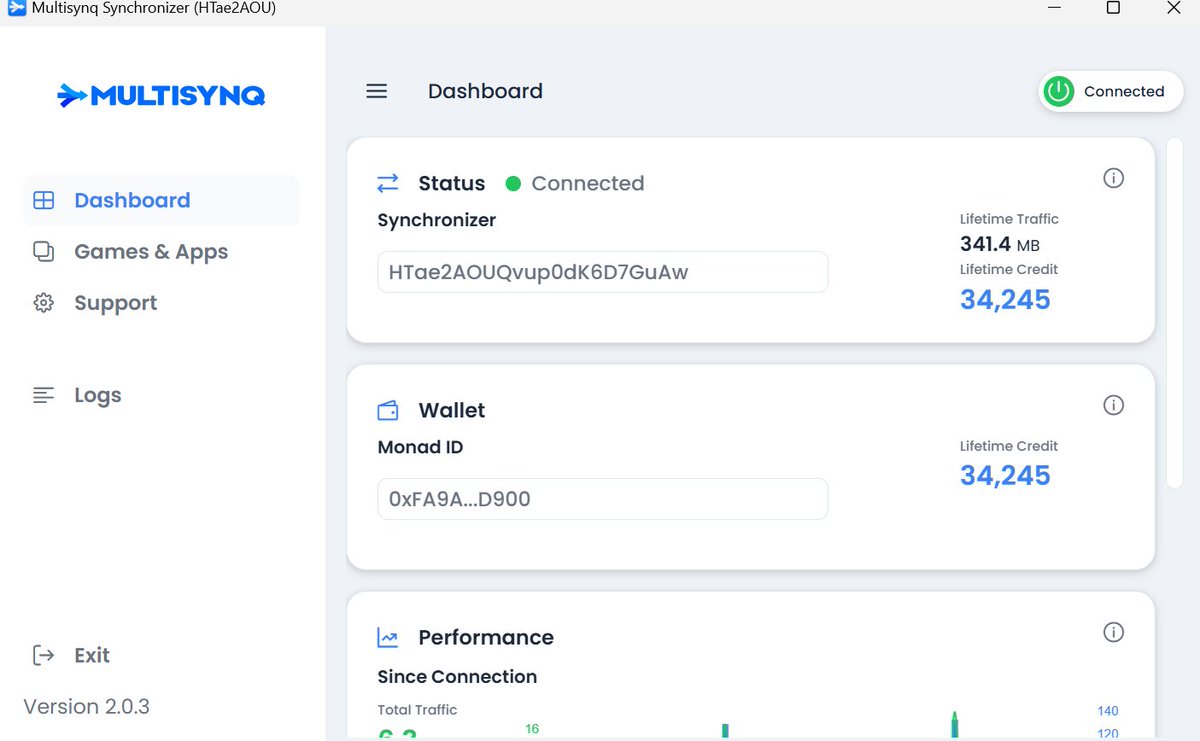Open info icon on Performance card
This screenshot has height=741, width=1200.
1113,632
